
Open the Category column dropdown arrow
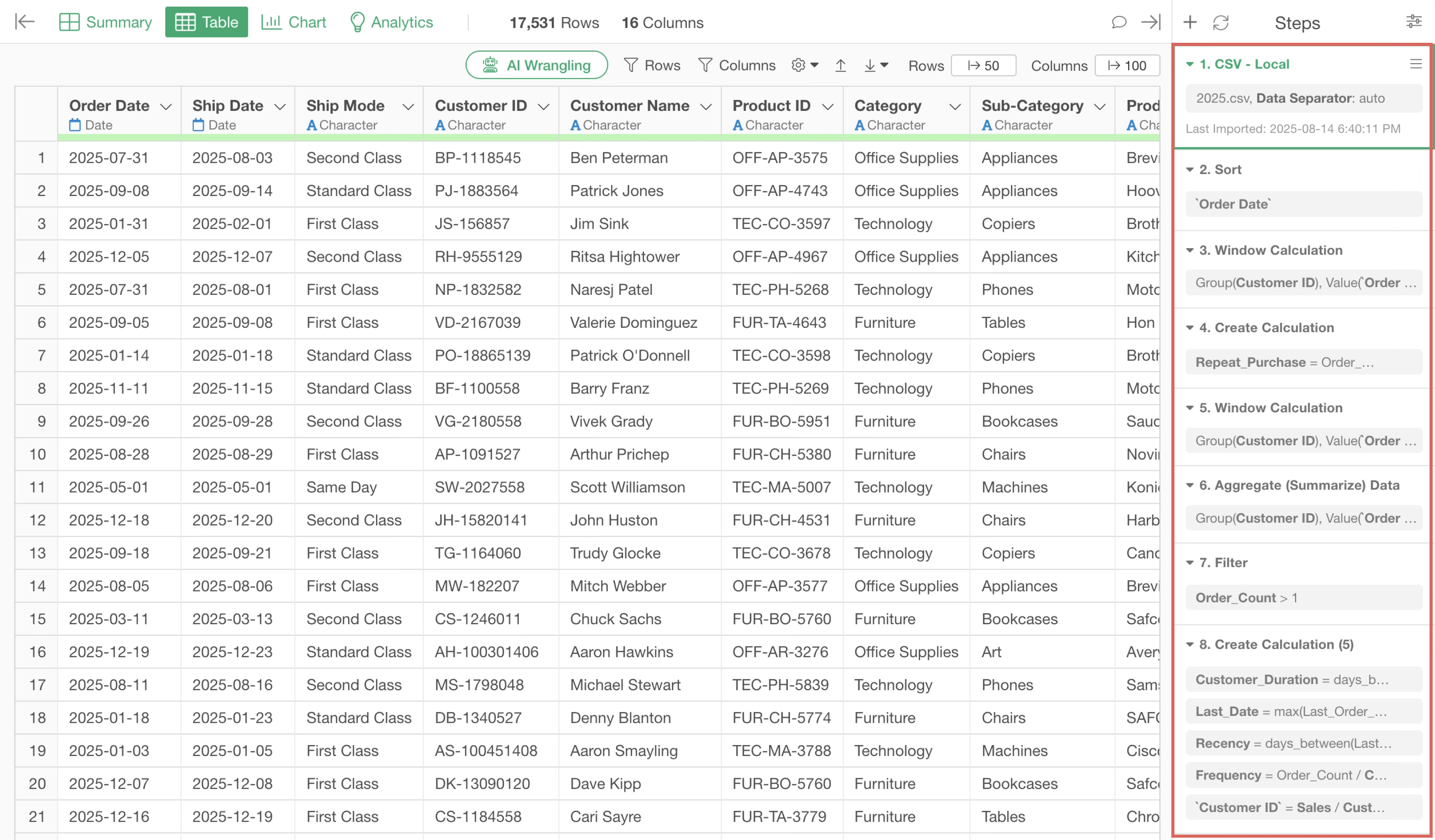point(955,107)
